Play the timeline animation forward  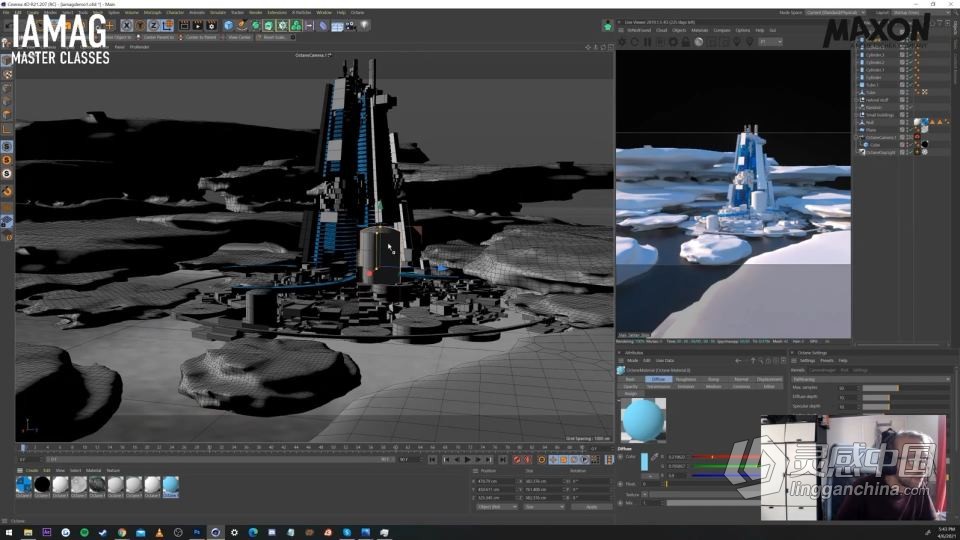(468, 459)
